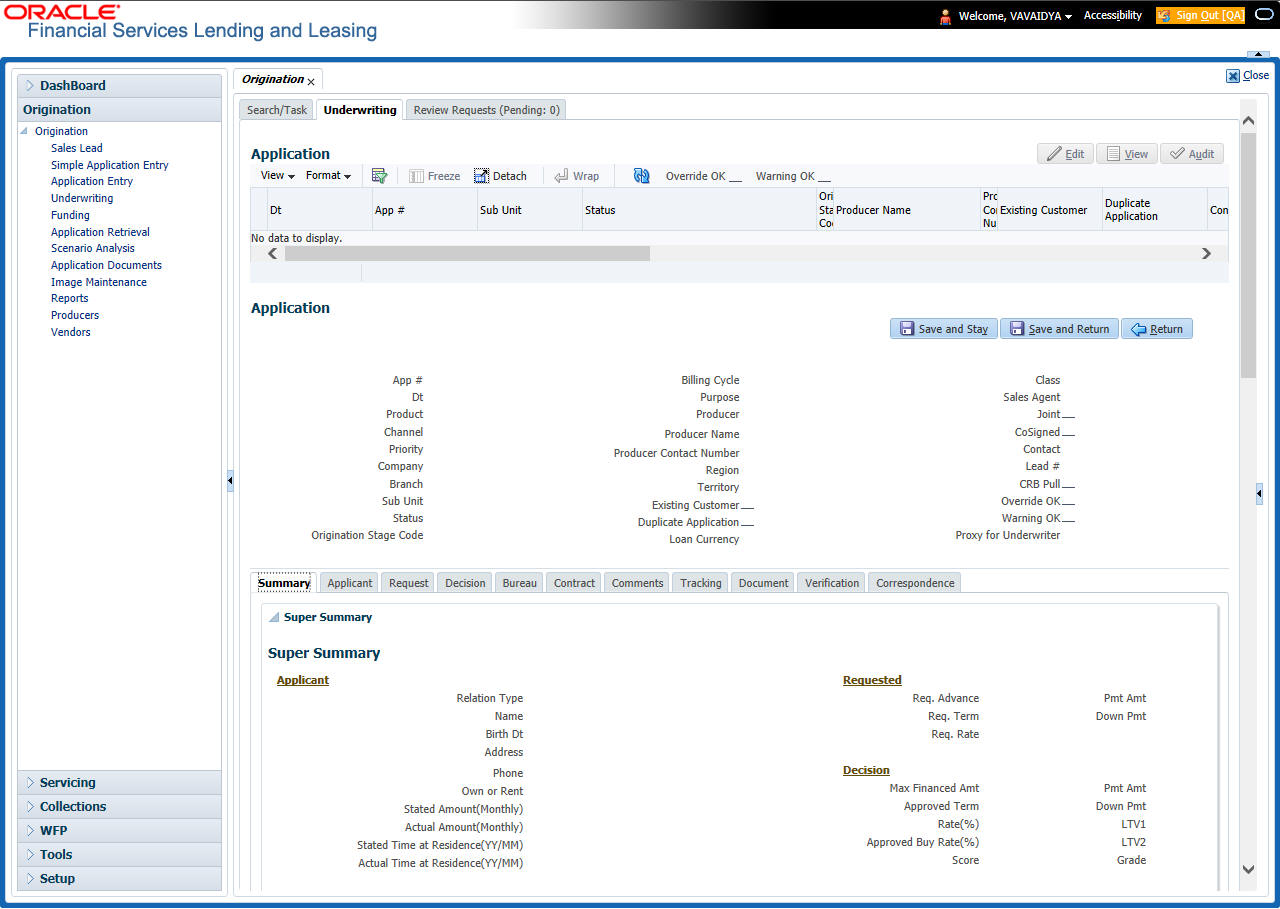This screenshot has height=909, width=1280.
Task: Toggle the Override OK checkbox in the table toolbar
Action: pyautogui.click(x=735, y=177)
